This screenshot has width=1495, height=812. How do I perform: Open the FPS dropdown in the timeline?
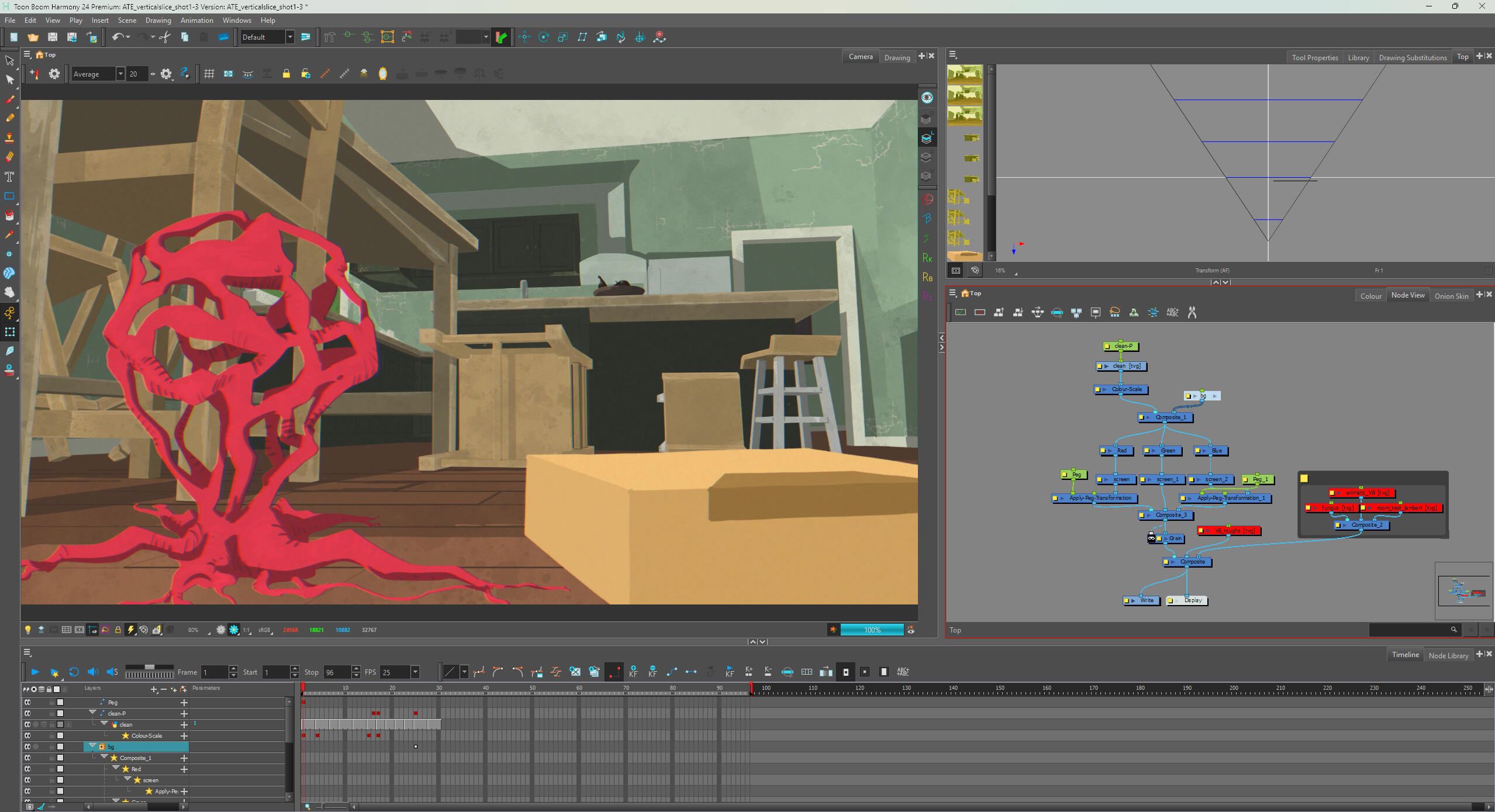coord(415,672)
